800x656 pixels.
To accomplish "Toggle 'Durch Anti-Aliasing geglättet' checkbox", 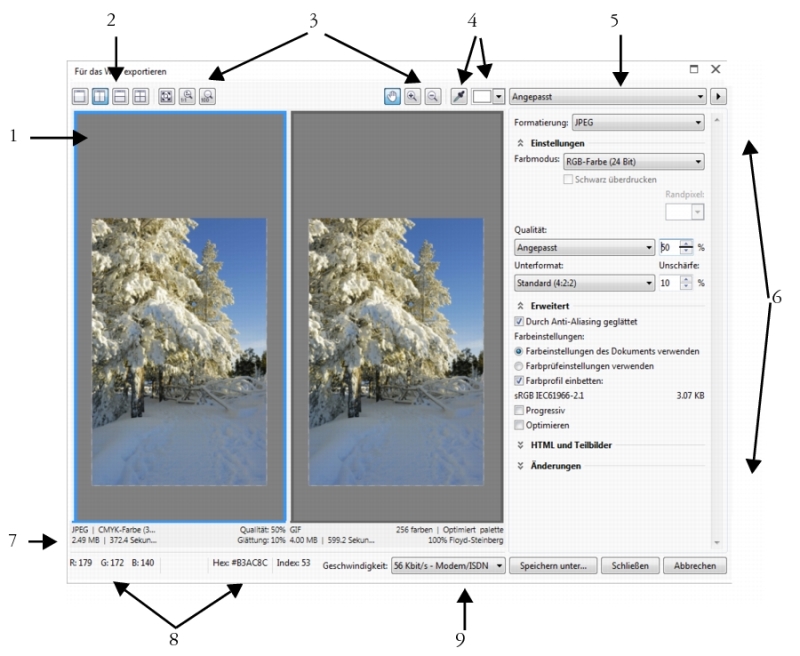I will coord(519,322).
